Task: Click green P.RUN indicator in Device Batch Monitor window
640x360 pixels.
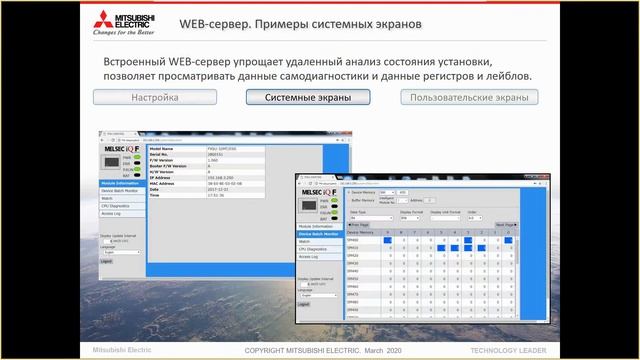Action: click(x=335, y=212)
